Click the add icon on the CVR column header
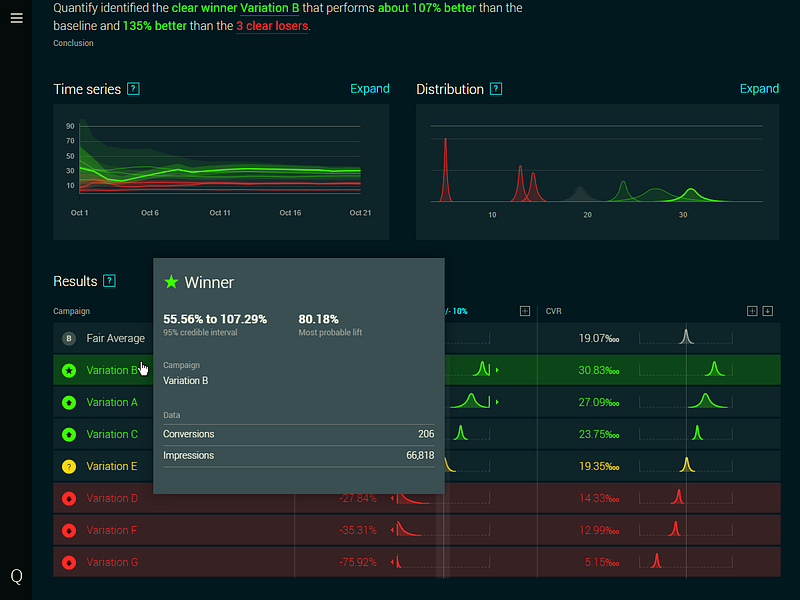Image resolution: width=800 pixels, height=600 pixels. (x=751, y=311)
